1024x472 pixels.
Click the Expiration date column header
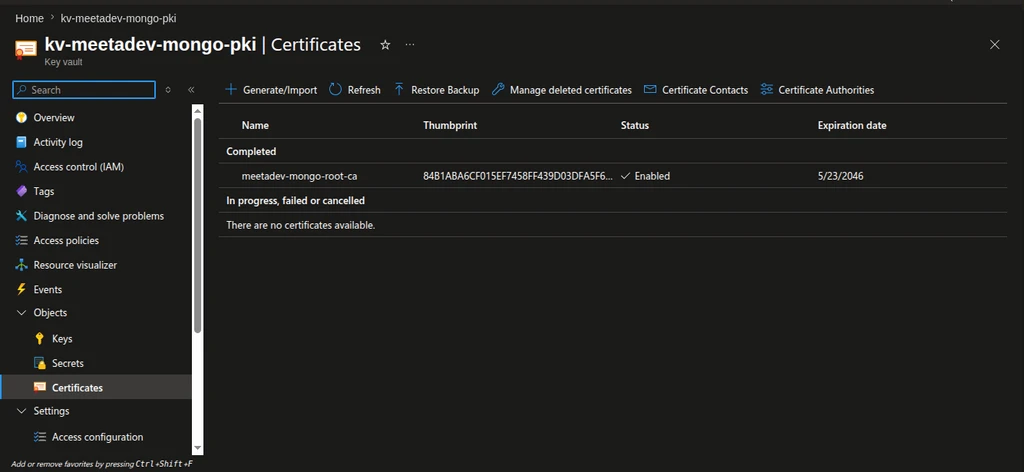[x=852, y=125]
